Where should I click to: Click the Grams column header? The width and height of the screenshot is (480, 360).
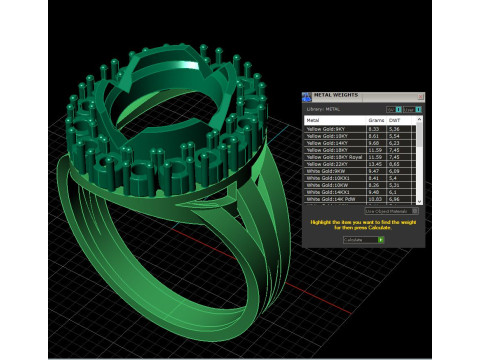[376, 120]
